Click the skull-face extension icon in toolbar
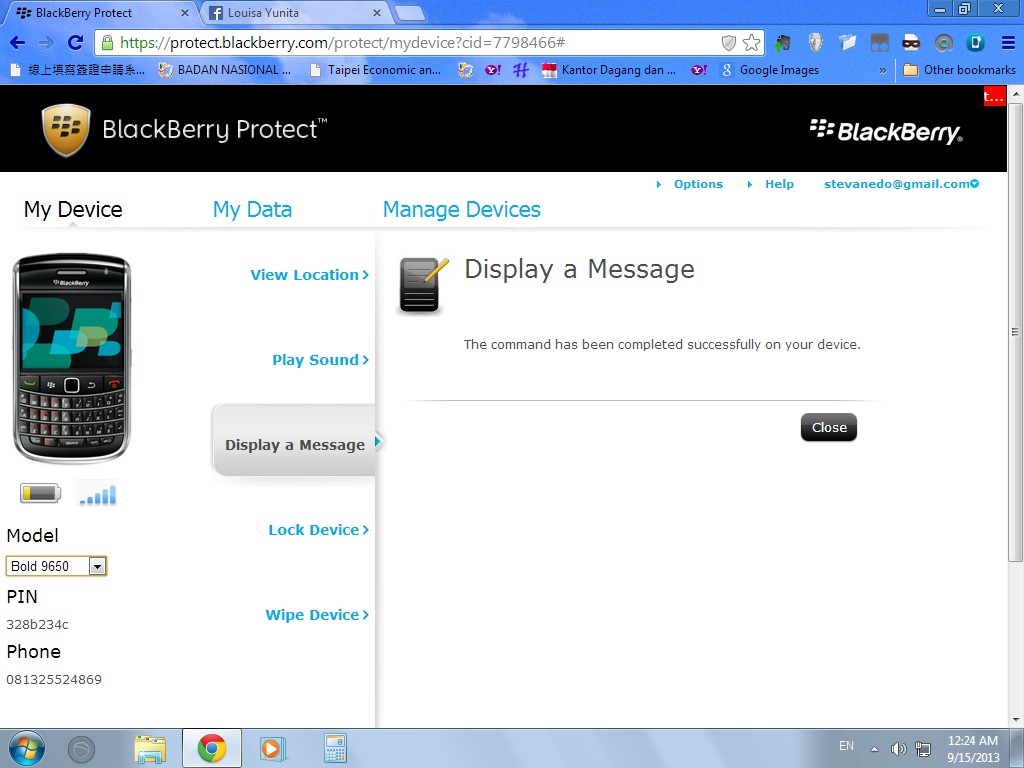 point(815,43)
